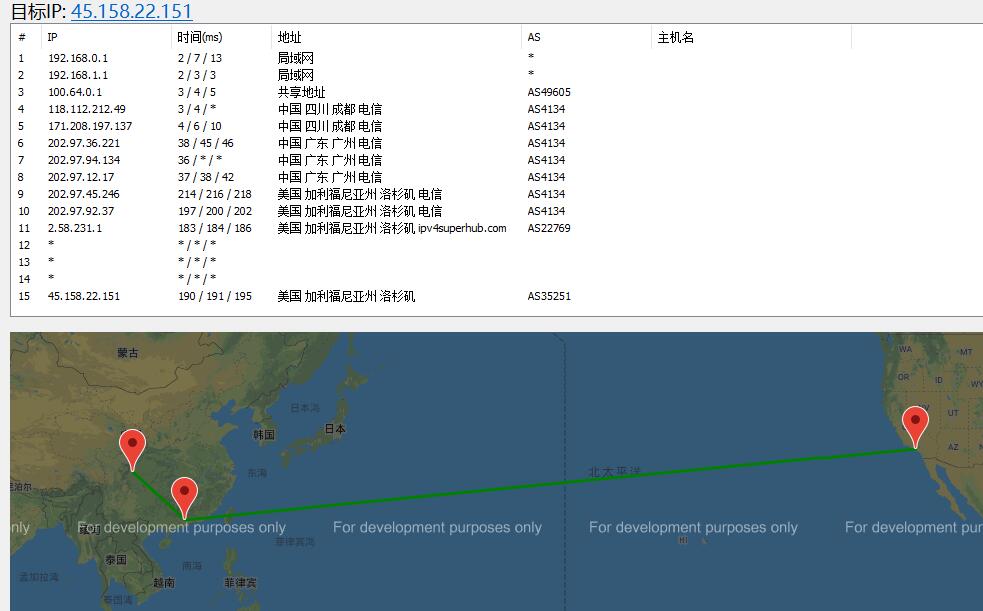Viewport: 983px width, 611px height.
Task: Select IP cell 171.208.197.137
Action: 90,125
